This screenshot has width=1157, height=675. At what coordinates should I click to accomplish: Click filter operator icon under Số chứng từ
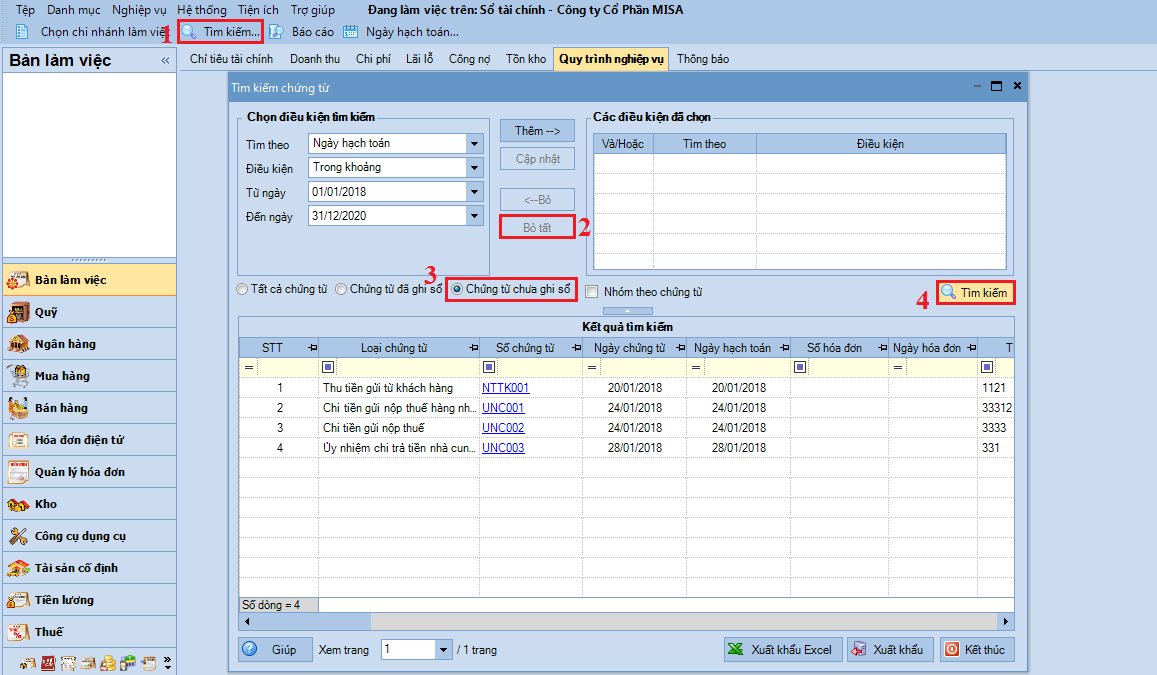click(x=488, y=367)
